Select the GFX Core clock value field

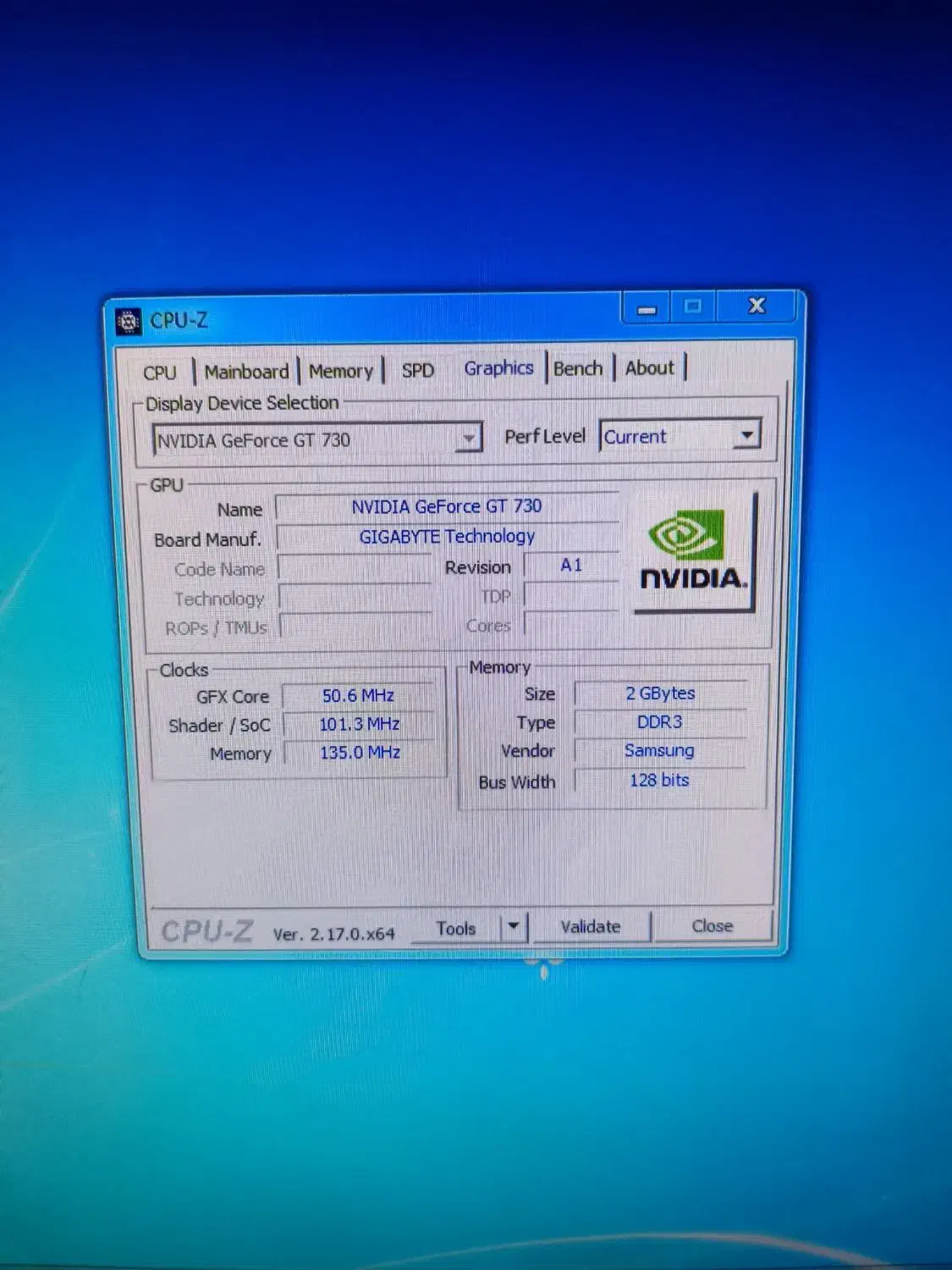point(358,695)
